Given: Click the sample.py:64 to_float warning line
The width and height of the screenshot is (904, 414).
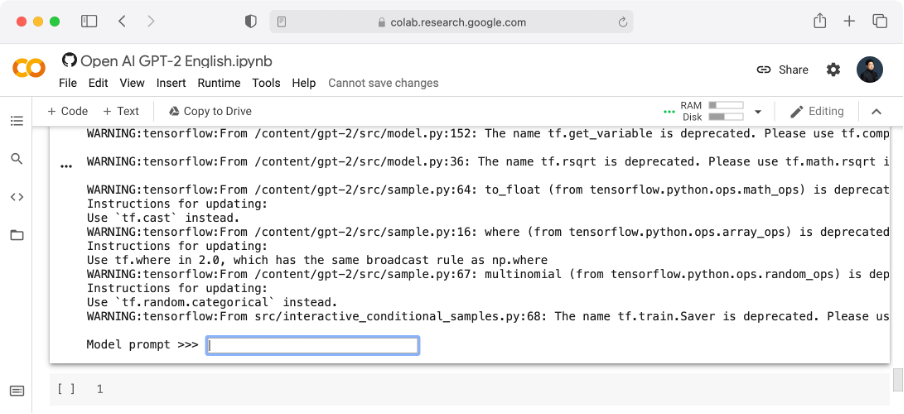Looking at the screenshot, I should coord(488,190).
